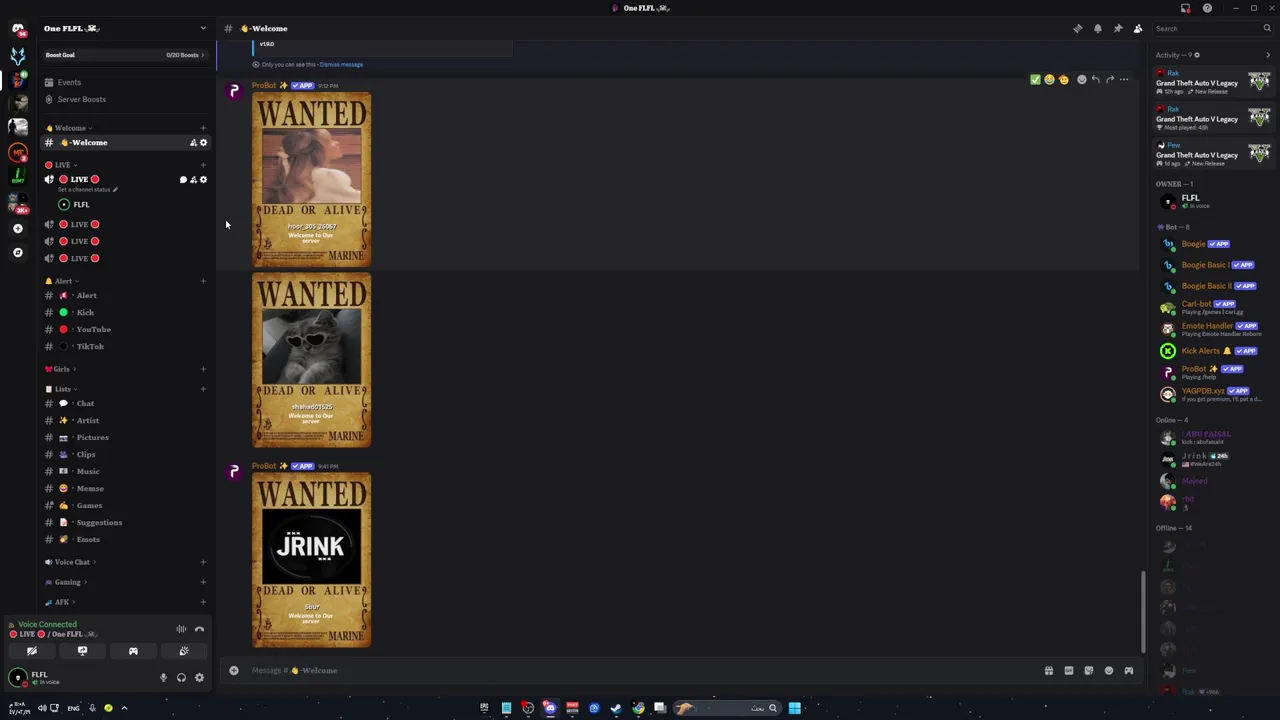Open the JRINK wanted poster image
The image size is (1280, 720).
311,560
